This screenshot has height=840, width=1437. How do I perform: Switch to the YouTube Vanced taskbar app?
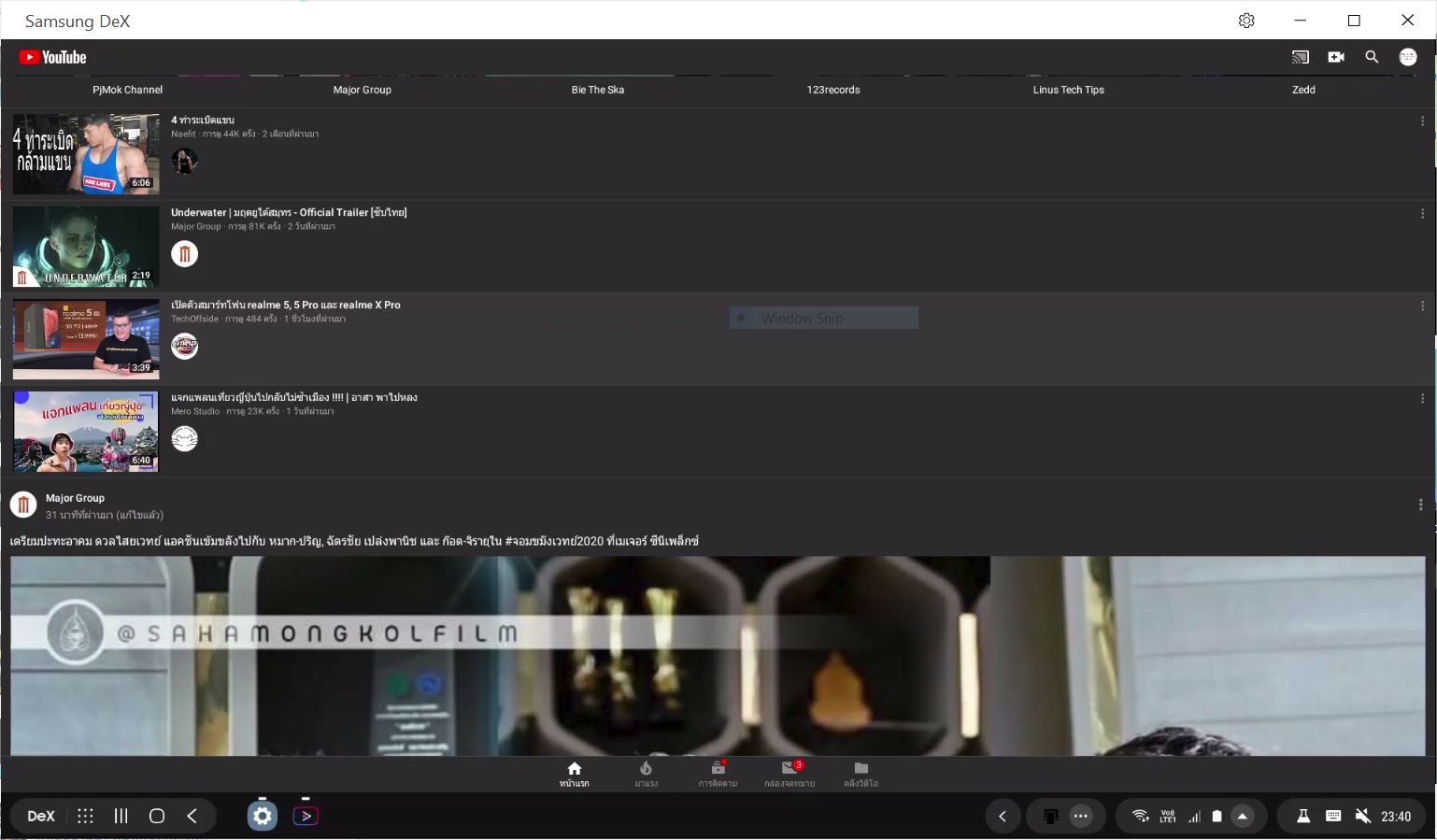pyautogui.click(x=306, y=816)
